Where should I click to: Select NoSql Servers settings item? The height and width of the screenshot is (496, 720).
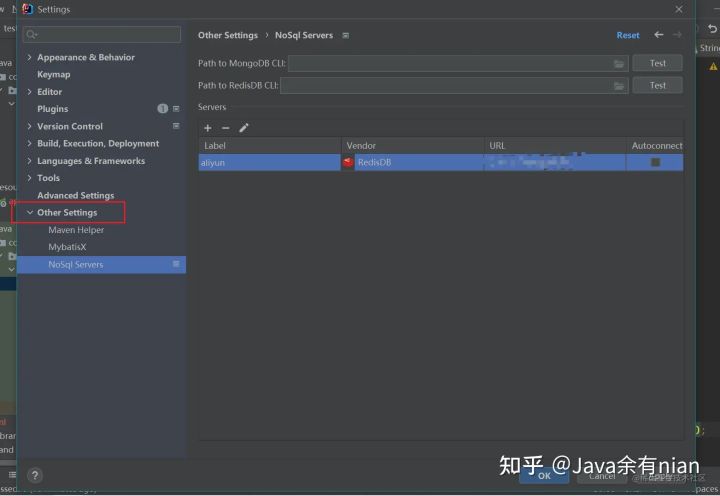coord(101,265)
